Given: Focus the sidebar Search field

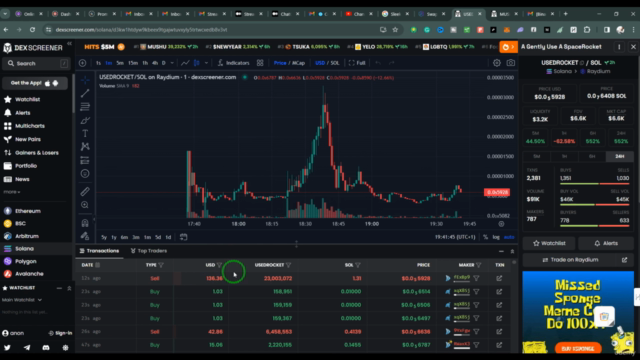Looking at the screenshot, I should (35, 63).
